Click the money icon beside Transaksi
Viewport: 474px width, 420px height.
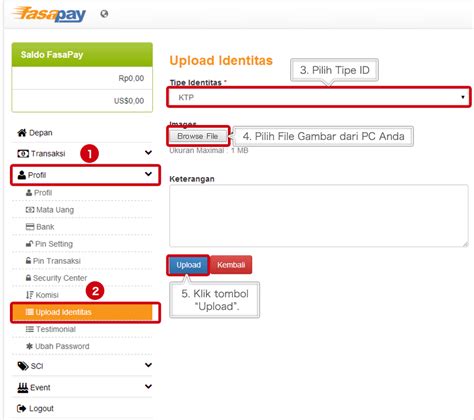(23, 154)
